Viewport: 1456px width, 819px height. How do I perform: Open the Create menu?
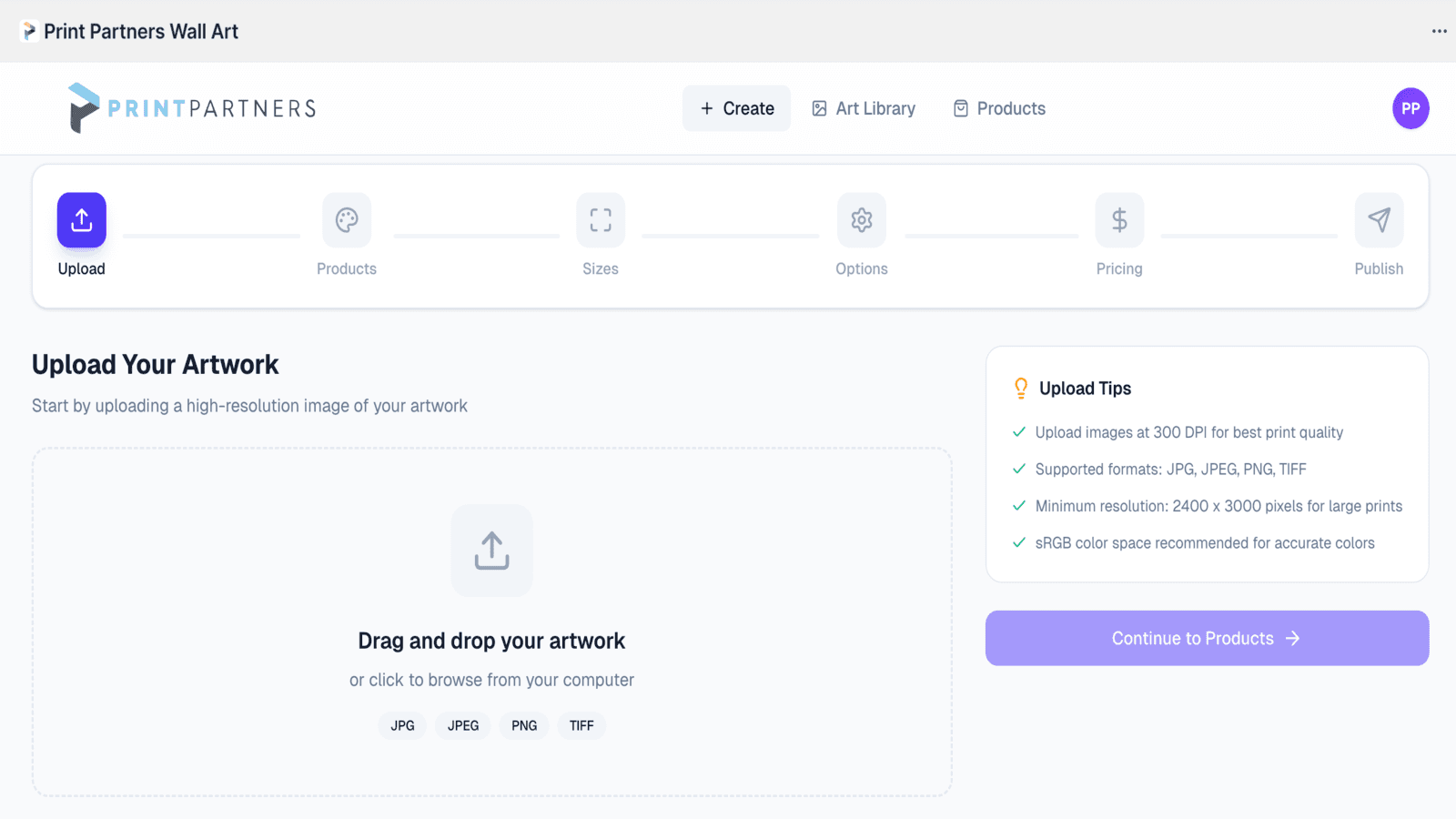(x=737, y=108)
